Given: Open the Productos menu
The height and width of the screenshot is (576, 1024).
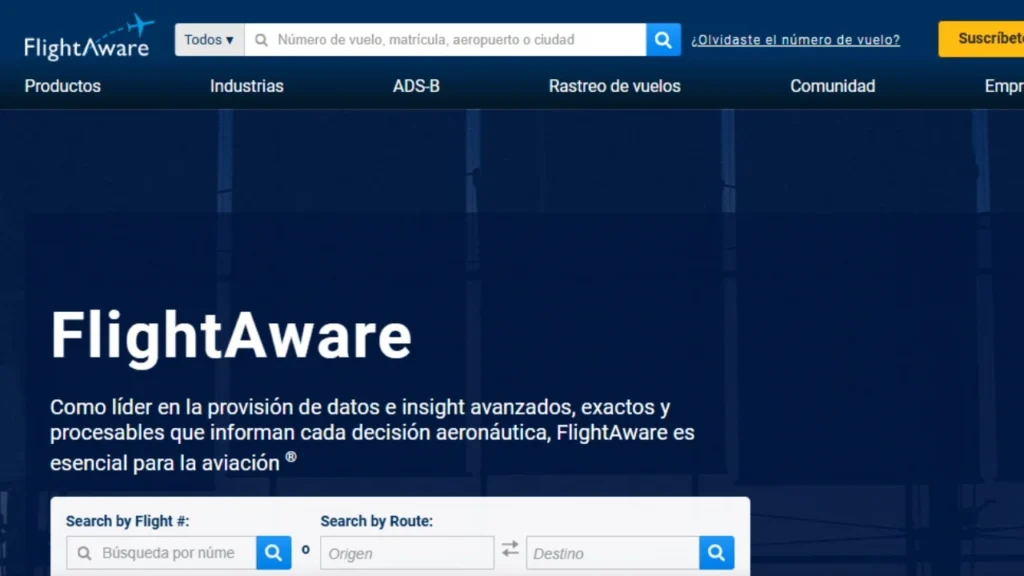Looking at the screenshot, I should (x=63, y=86).
